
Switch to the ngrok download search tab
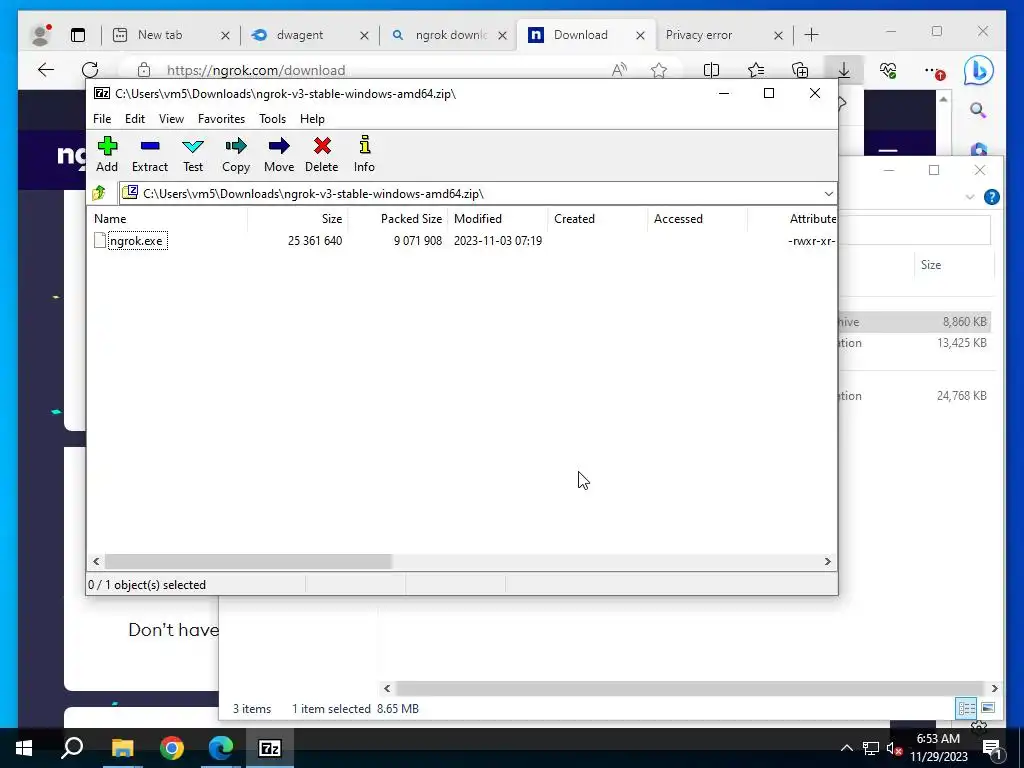(x=449, y=35)
